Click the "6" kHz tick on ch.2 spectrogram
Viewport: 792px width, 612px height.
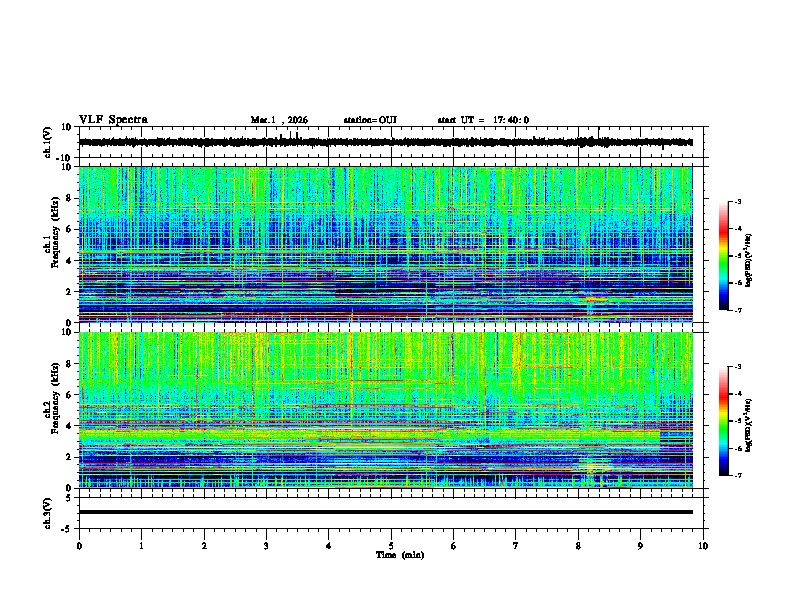70,395
